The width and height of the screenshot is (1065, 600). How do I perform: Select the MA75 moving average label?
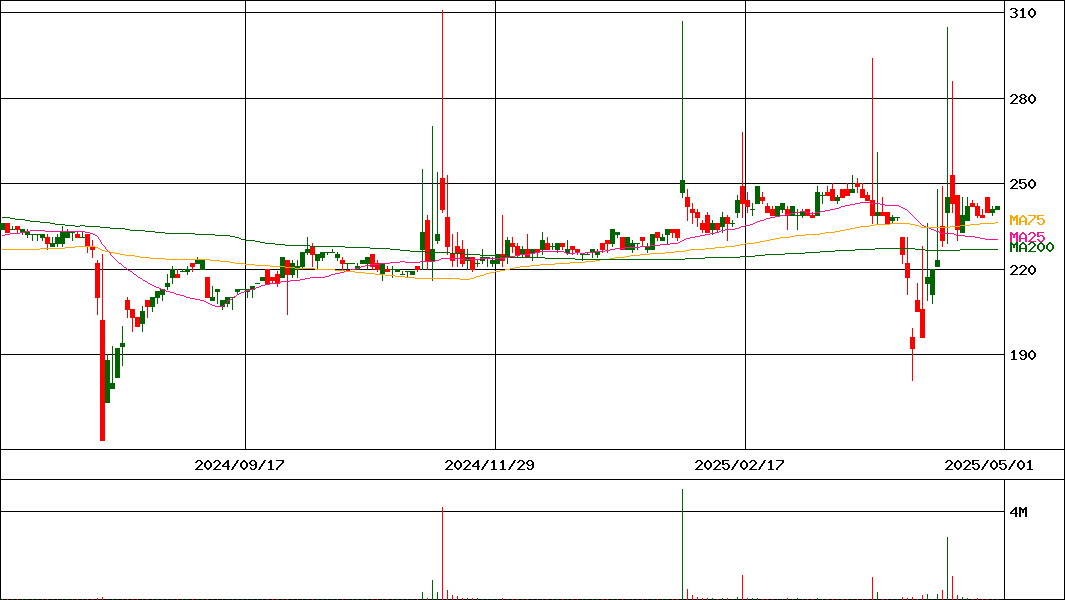click(1027, 220)
